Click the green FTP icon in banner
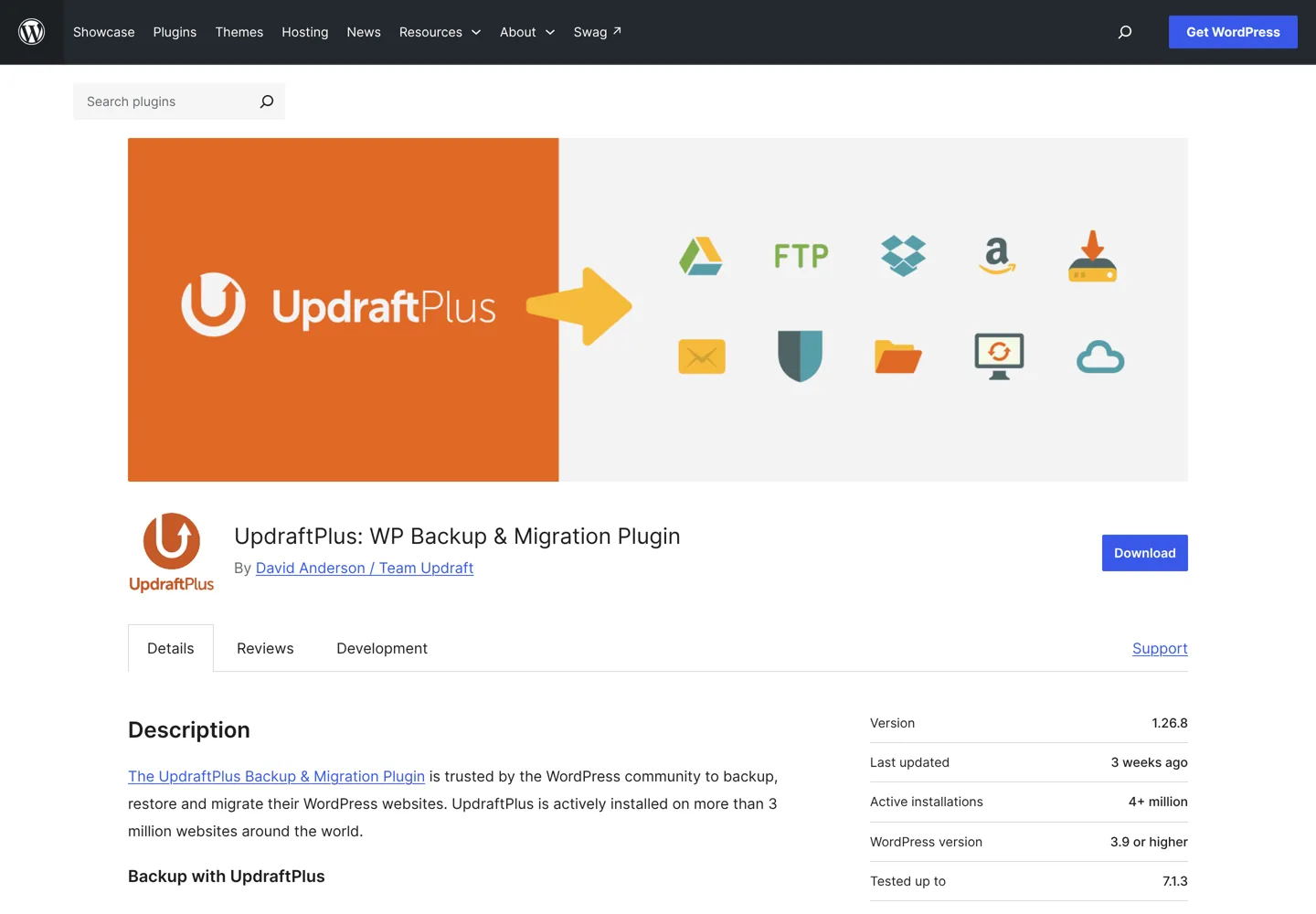Screen dimensions: 1316x914 801,256
